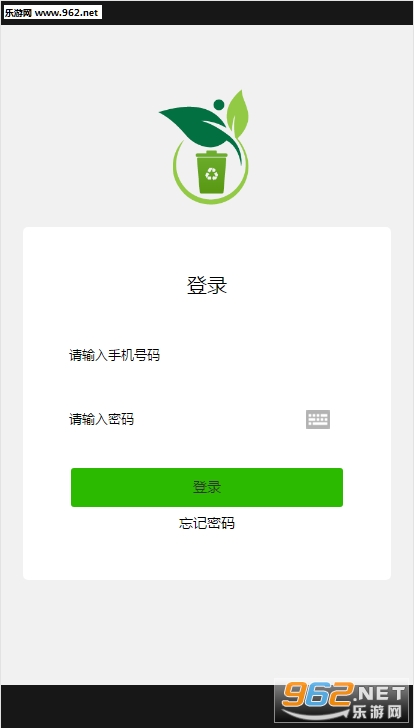
Task: Click the gray background below login card
Action: coord(207,631)
